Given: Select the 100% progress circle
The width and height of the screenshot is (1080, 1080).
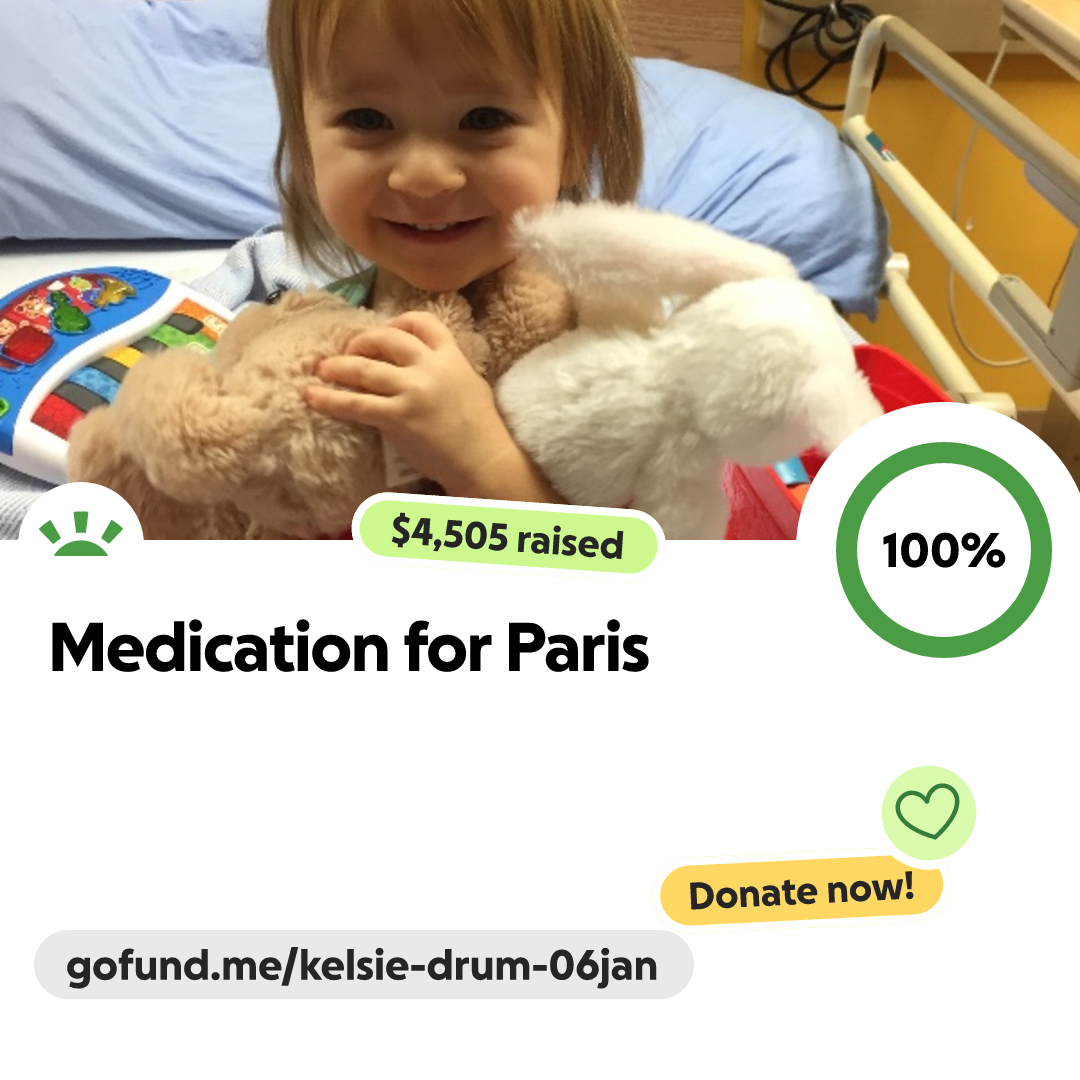Looking at the screenshot, I should (944, 550).
